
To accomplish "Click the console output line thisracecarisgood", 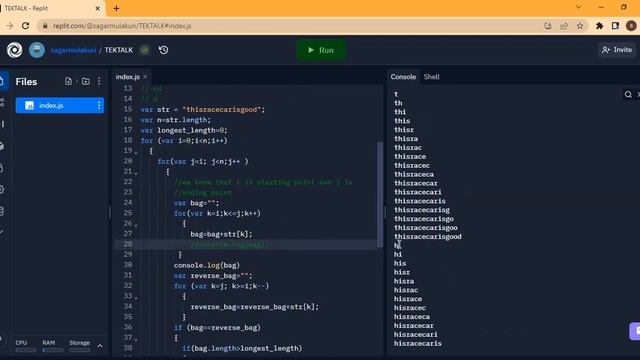I will click(x=428, y=237).
